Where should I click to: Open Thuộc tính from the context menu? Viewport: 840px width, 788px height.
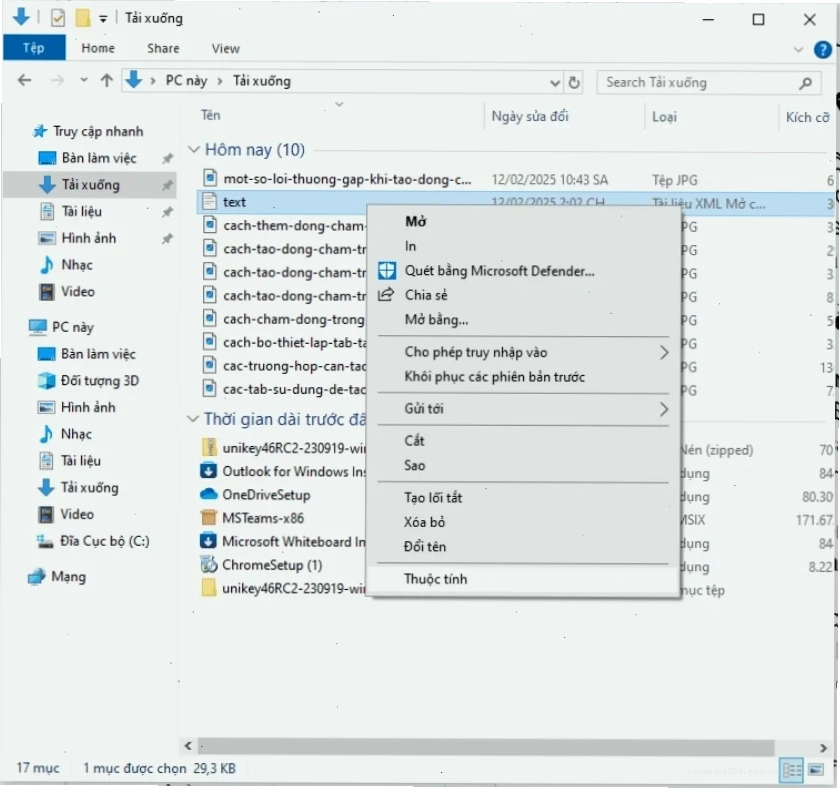pyautogui.click(x=523, y=579)
